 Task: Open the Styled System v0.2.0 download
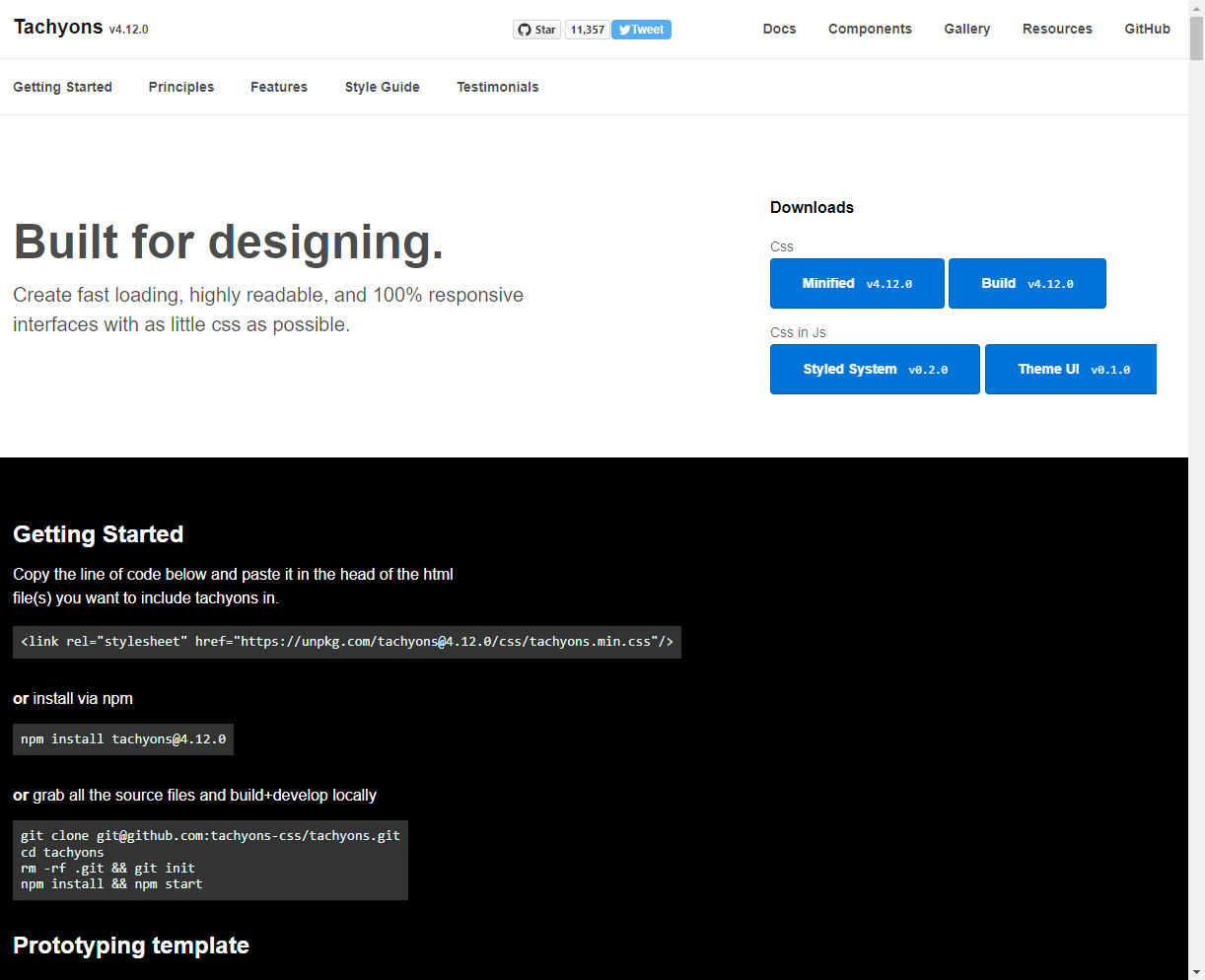(874, 369)
